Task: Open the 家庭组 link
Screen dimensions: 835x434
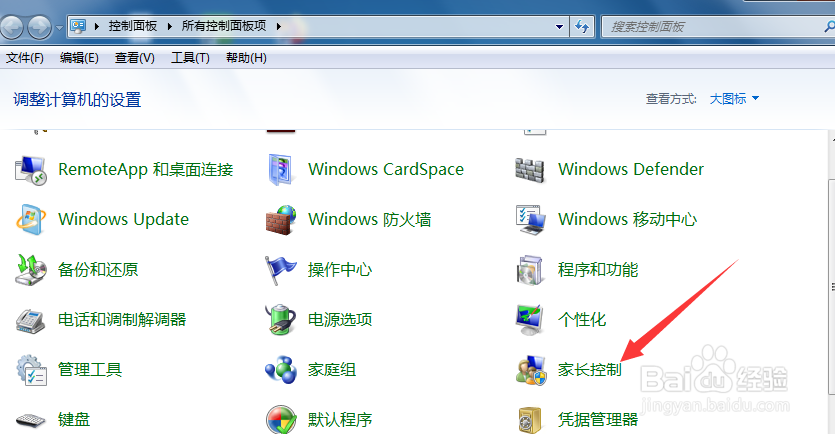Action: coord(332,370)
